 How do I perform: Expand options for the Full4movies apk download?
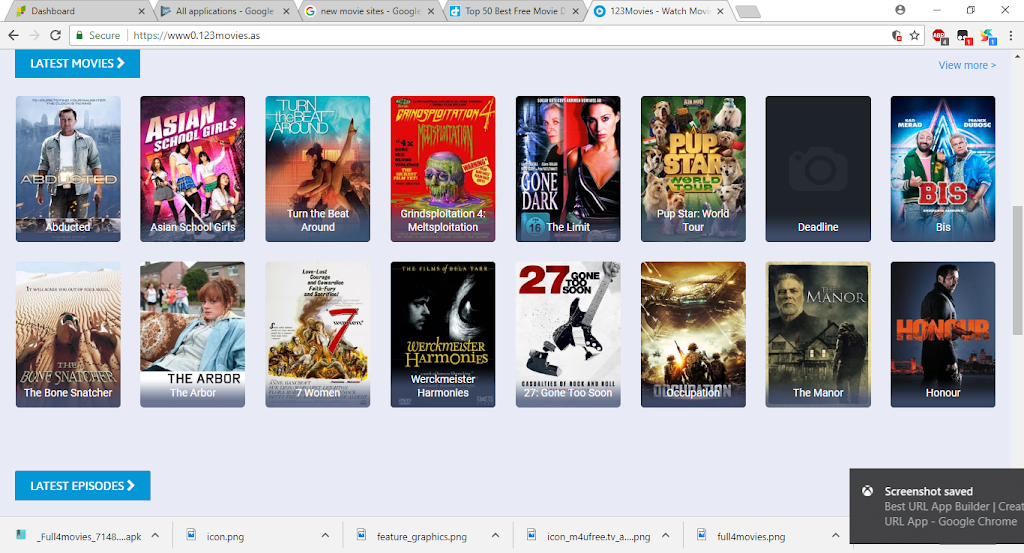click(x=155, y=535)
